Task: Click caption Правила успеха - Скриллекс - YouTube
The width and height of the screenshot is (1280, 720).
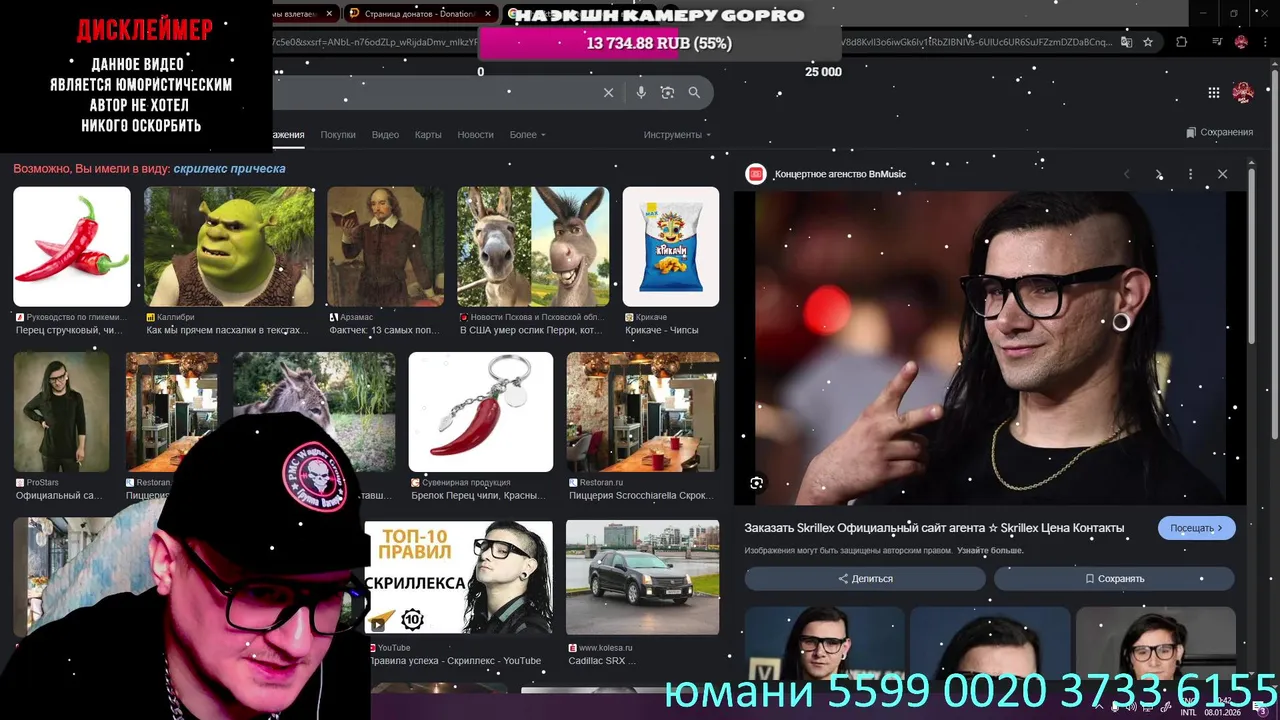Action: [x=455, y=661]
